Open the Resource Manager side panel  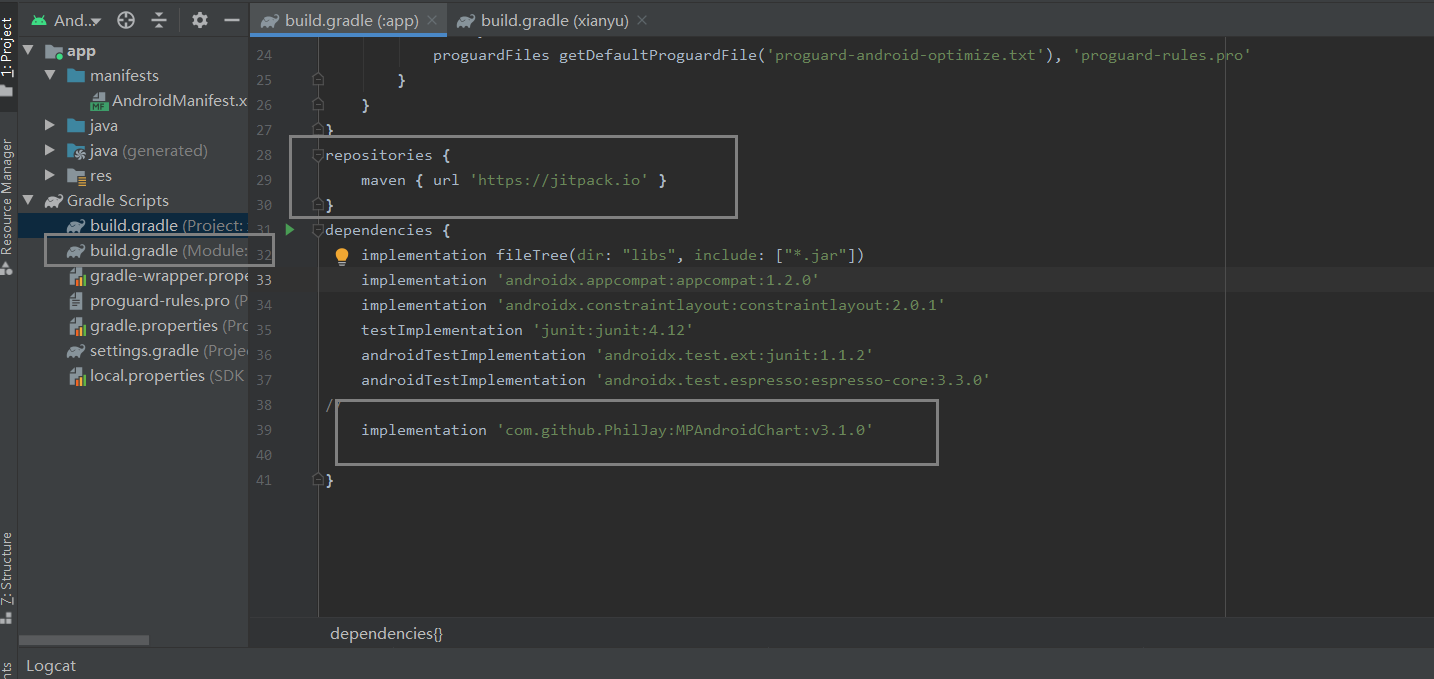point(8,195)
